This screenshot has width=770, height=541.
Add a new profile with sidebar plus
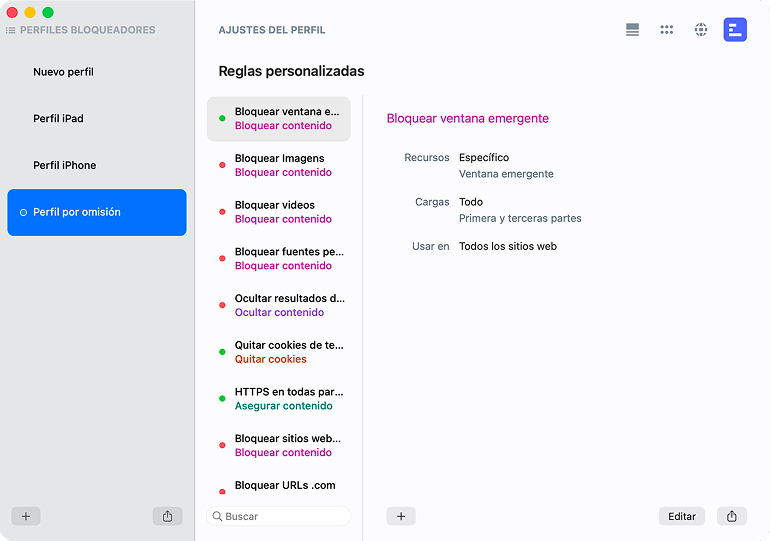(26, 516)
